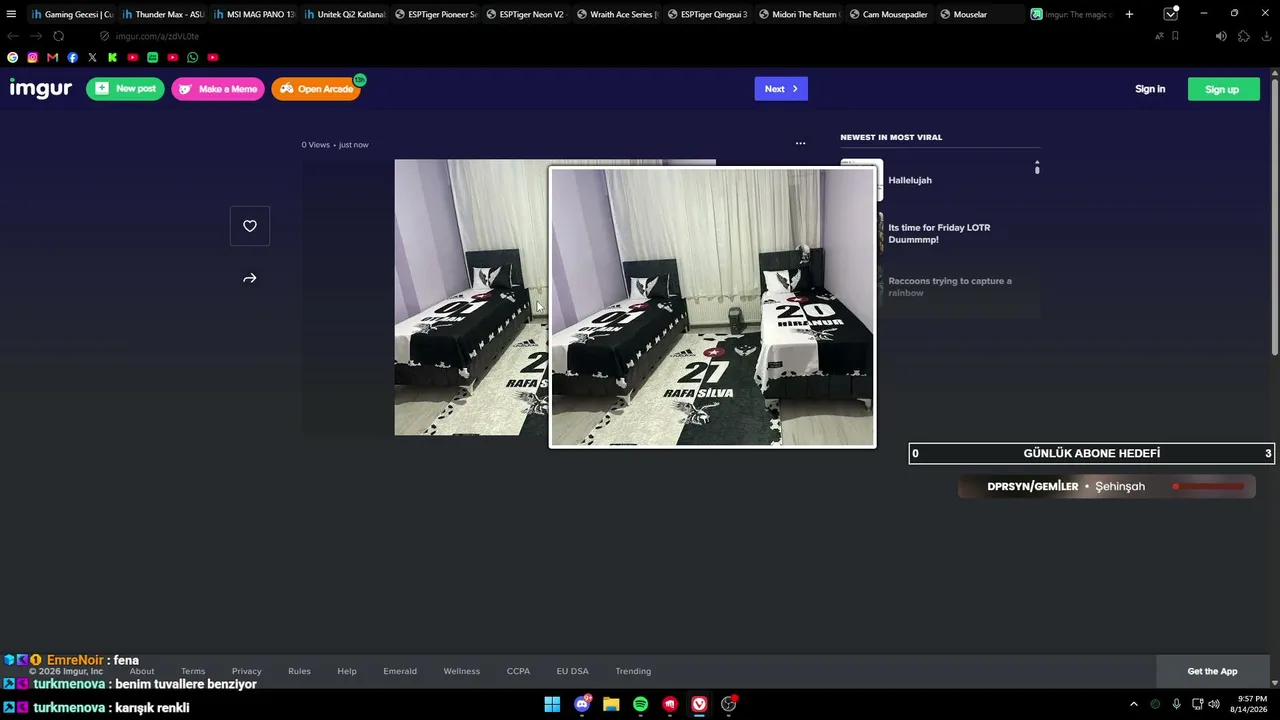Open File Explorer from the taskbar
The height and width of the screenshot is (720, 1280).
[611, 704]
